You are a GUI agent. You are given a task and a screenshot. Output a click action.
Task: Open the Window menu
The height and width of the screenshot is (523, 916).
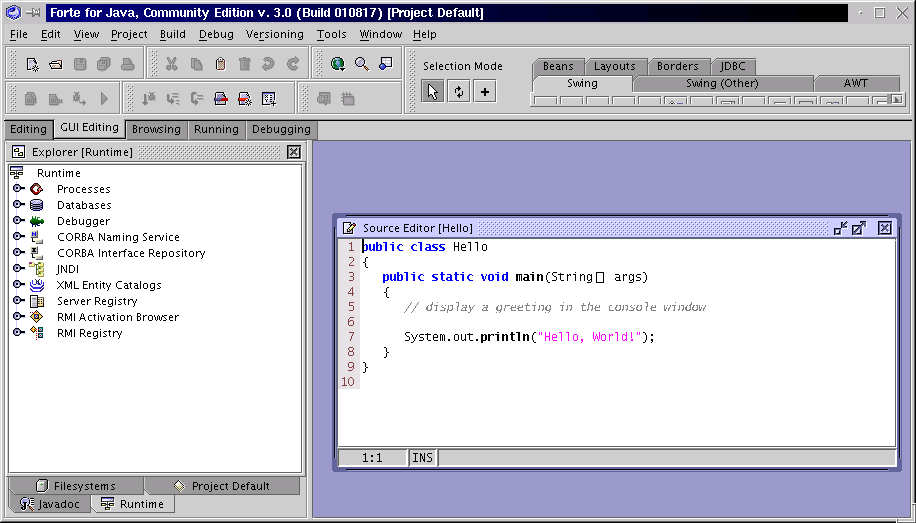[x=380, y=34]
